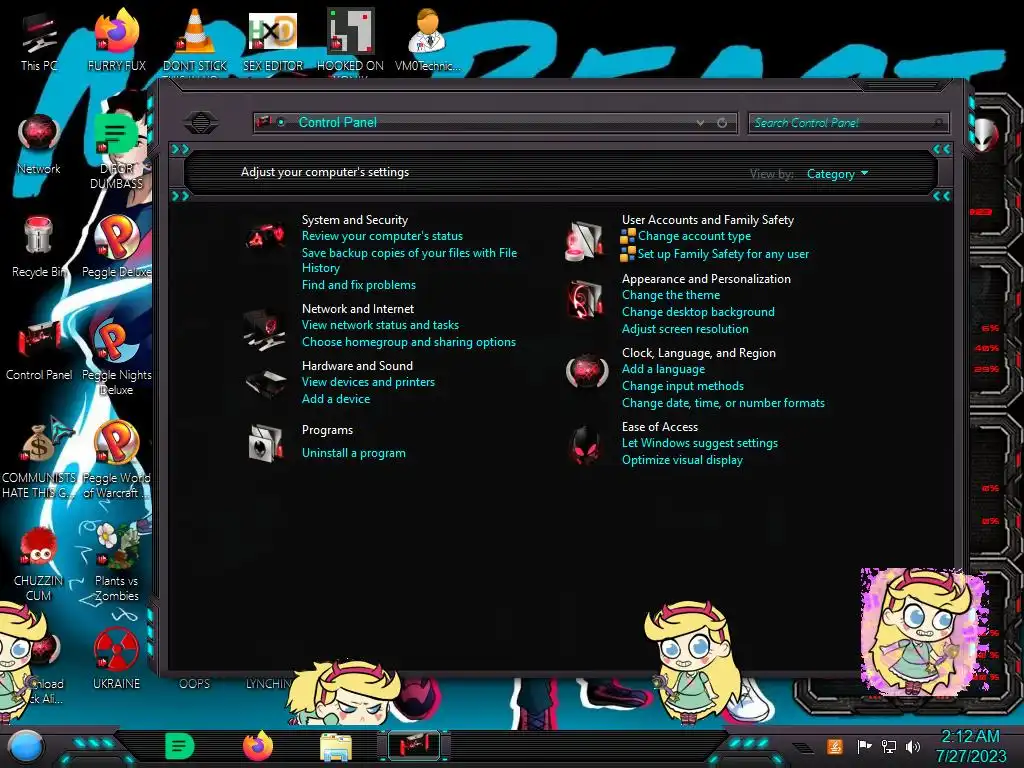1024x768 pixels.
Task: Open the green notes app in taskbar
Action: (x=180, y=746)
